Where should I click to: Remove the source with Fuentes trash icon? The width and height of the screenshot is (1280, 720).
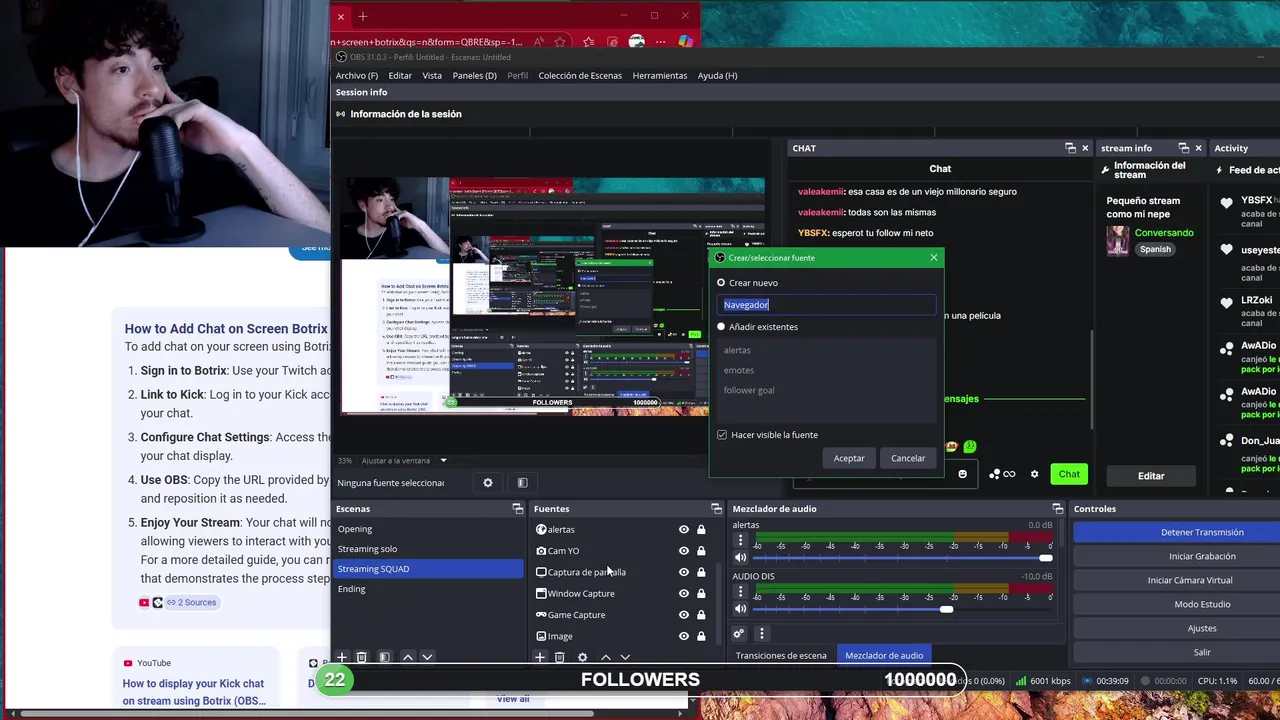[x=560, y=657]
